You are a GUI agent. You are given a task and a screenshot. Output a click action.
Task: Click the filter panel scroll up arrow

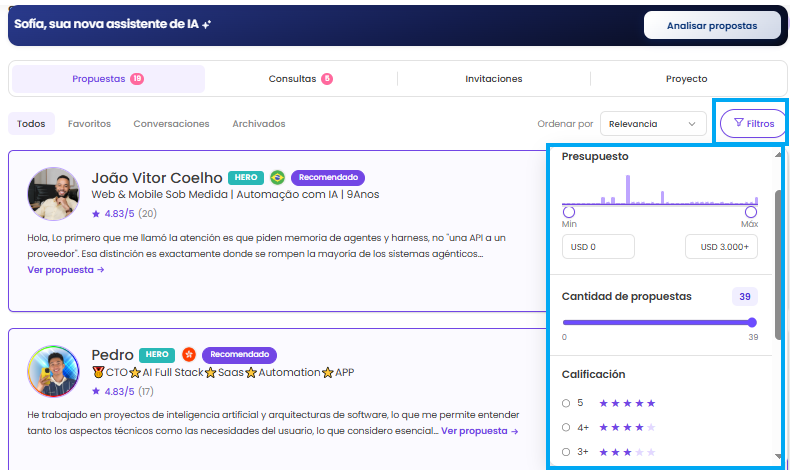(x=778, y=155)
